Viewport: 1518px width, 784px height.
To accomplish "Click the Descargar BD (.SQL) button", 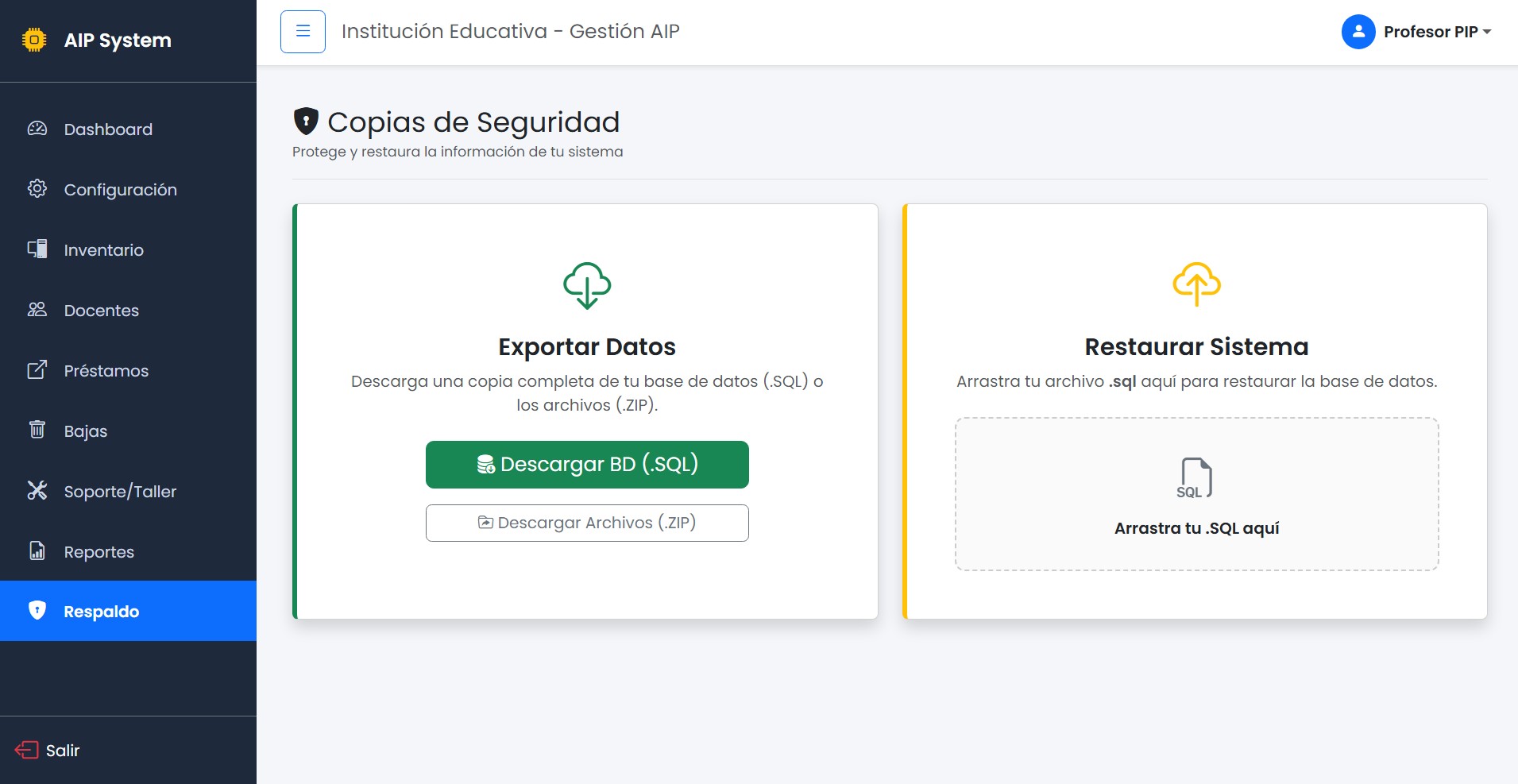I will 587,464.
